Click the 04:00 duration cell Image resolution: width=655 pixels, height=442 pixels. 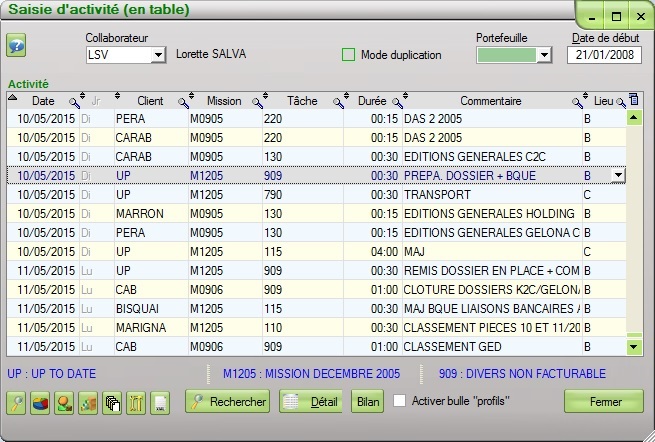[373, 251]
